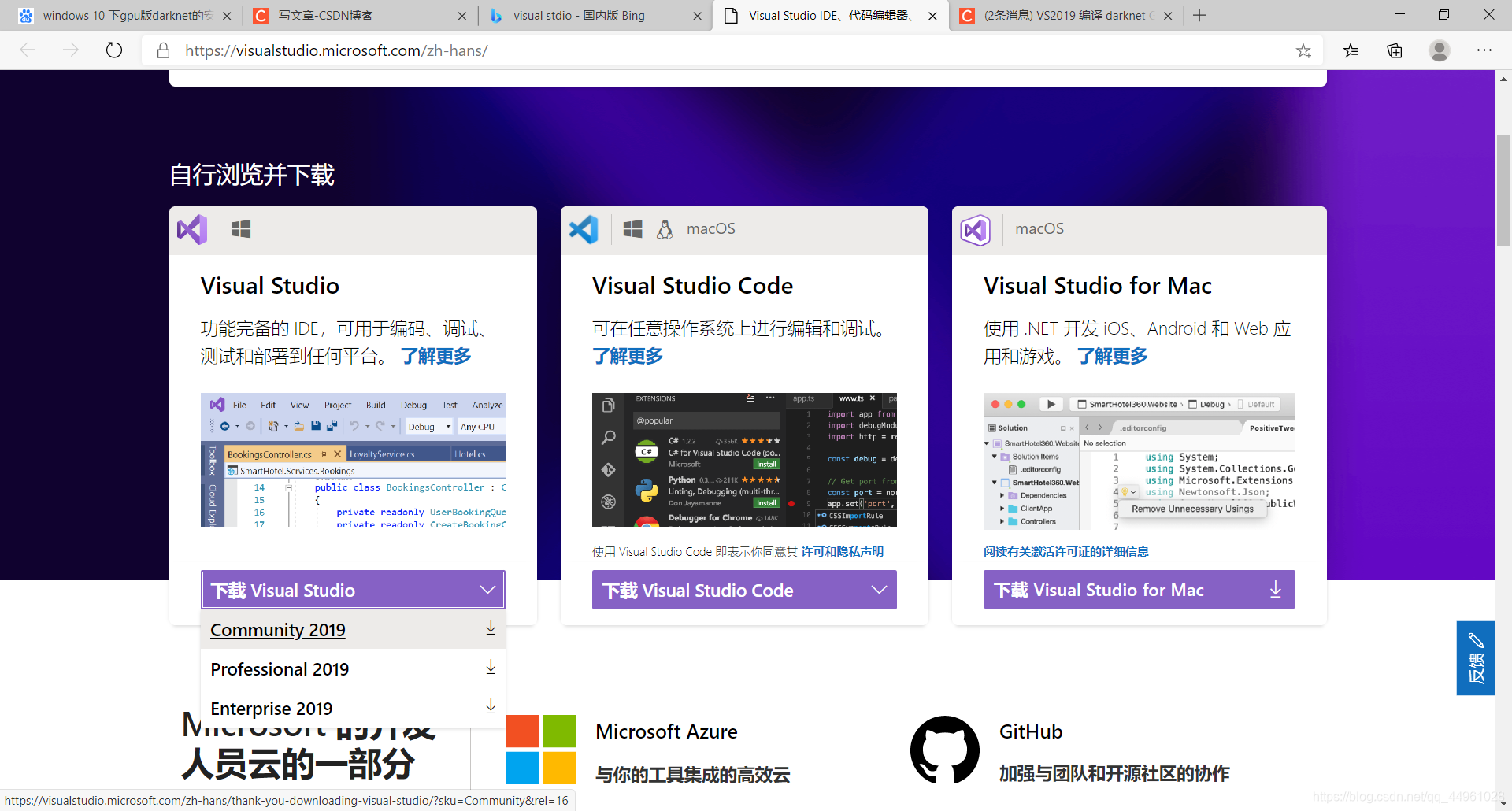Click the Visual Studio for Mac screenshot thumbnail
1512x811 pixels.
[1139, 460]
